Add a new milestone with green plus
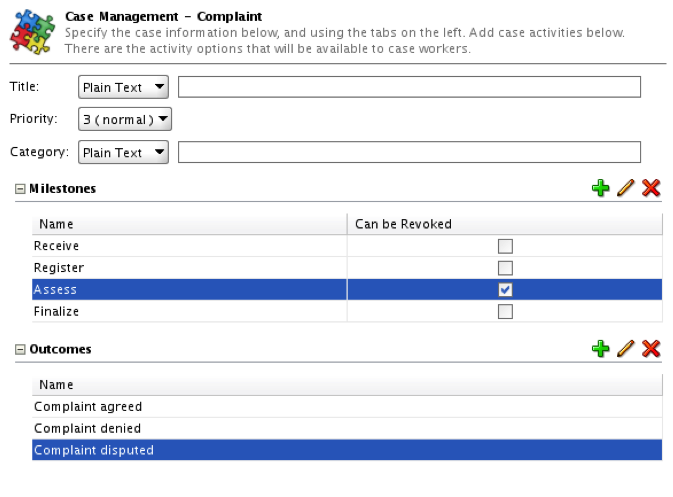 tap(600, 187)
